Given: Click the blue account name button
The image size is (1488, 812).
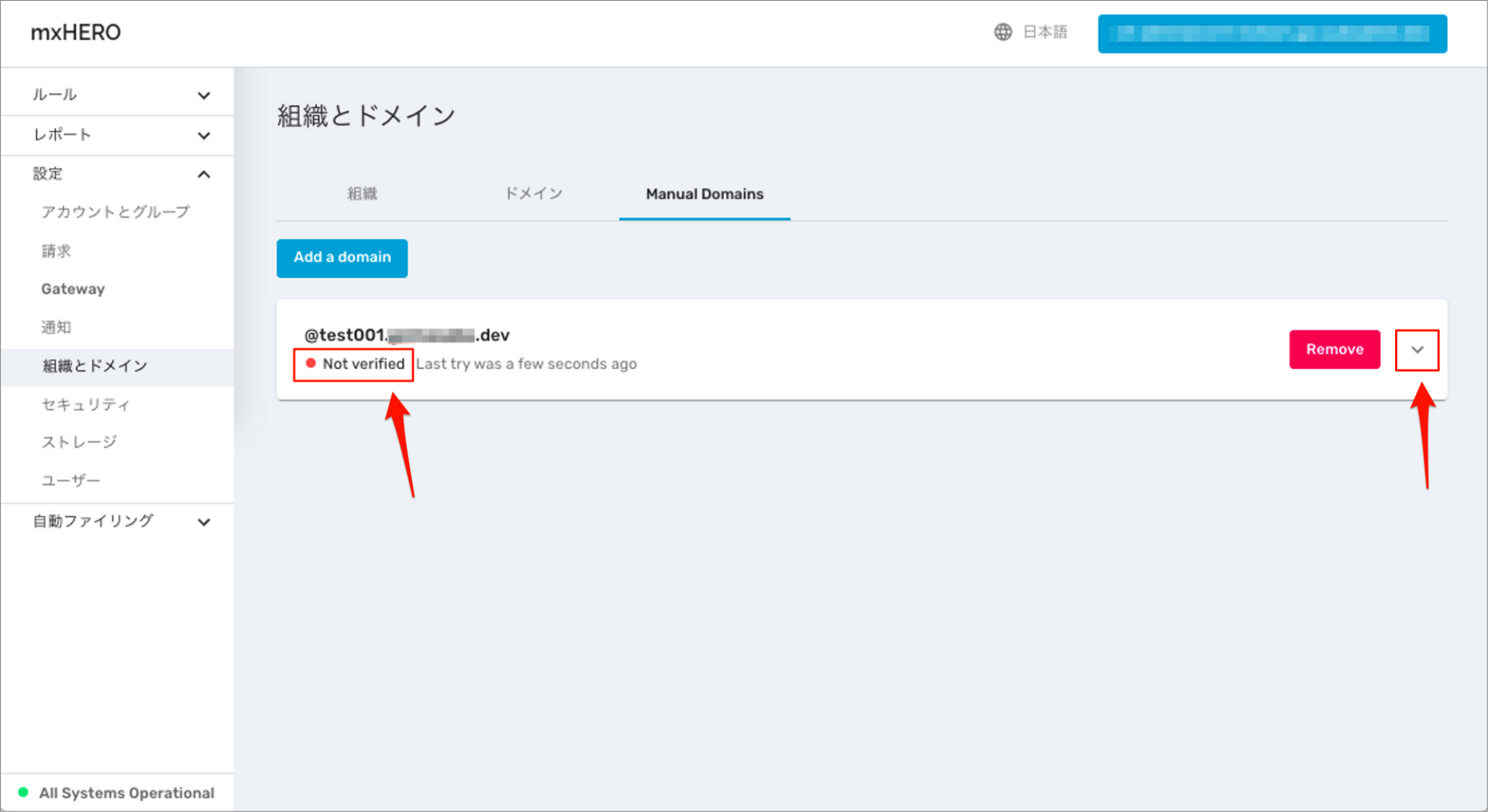Looking at the screenshot, I should [x=1272, y=33].
